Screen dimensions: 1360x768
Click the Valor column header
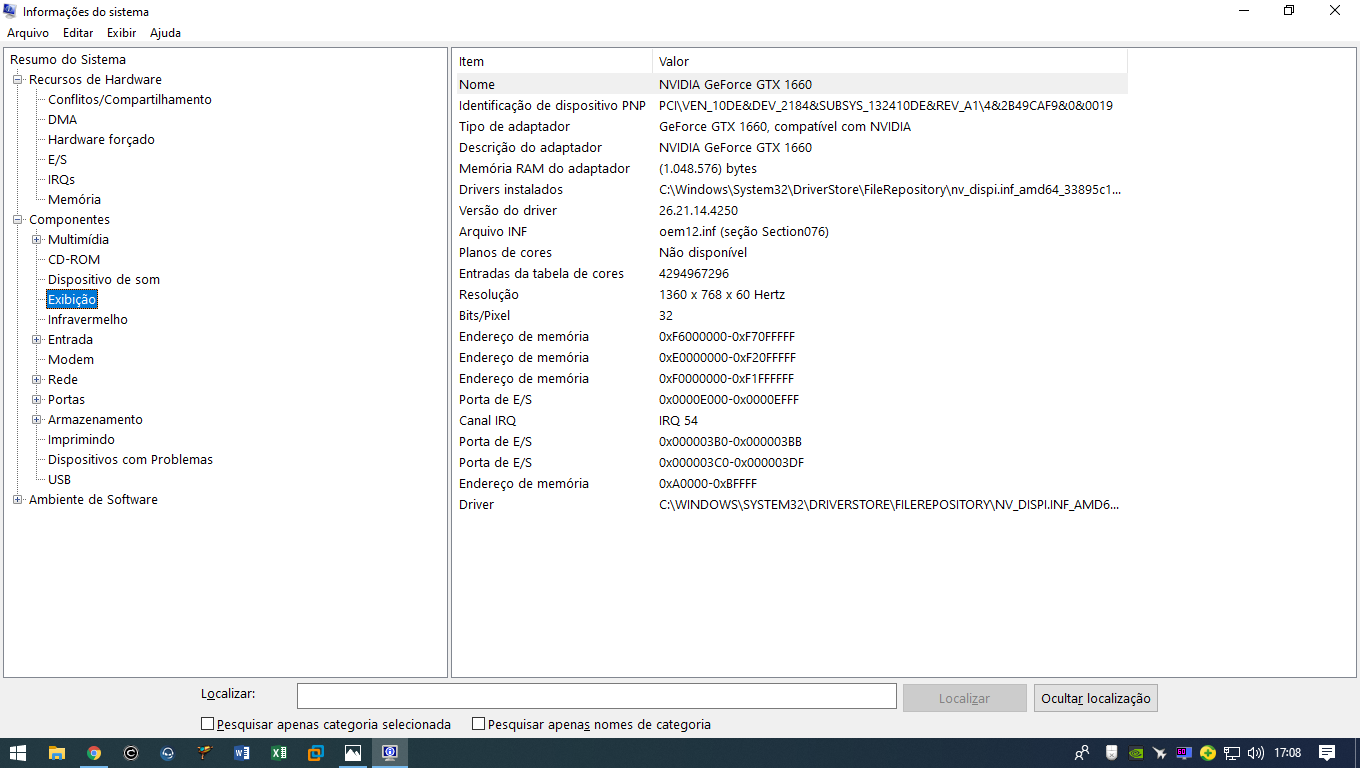[x=890, y=62]
